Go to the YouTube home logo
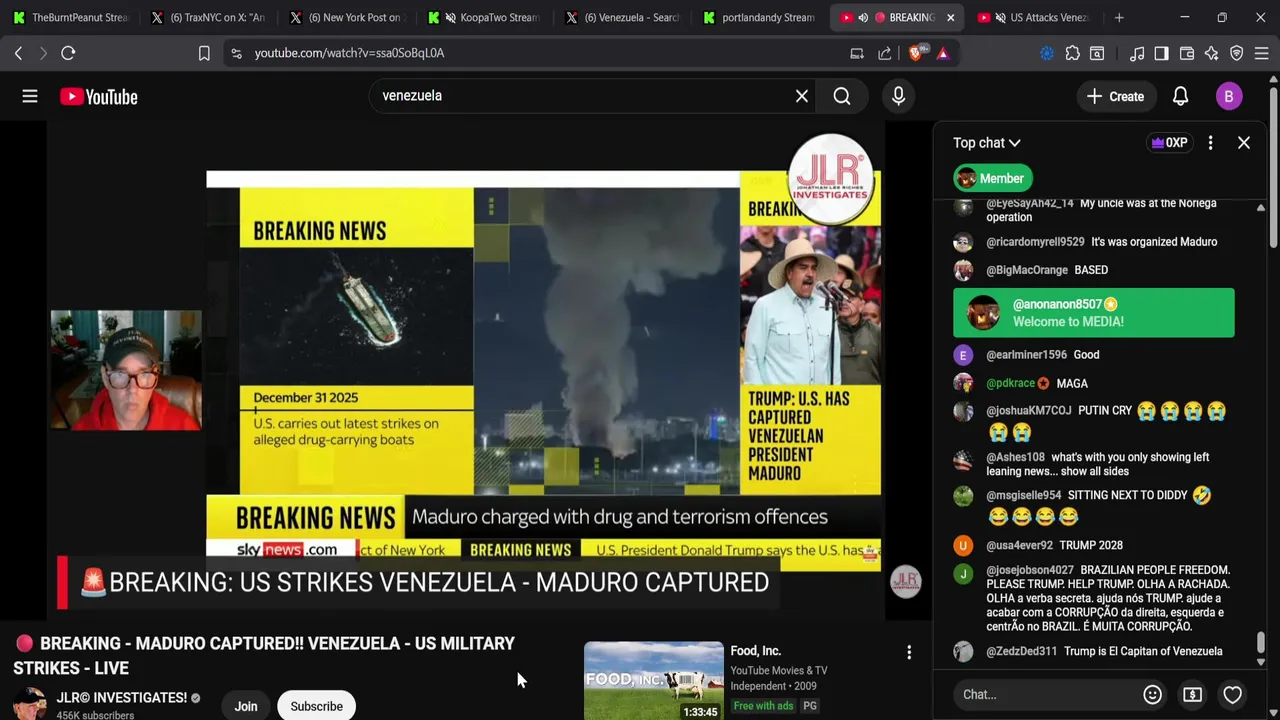This screenshot has height=720, width=1280. (x=98, y=96)
